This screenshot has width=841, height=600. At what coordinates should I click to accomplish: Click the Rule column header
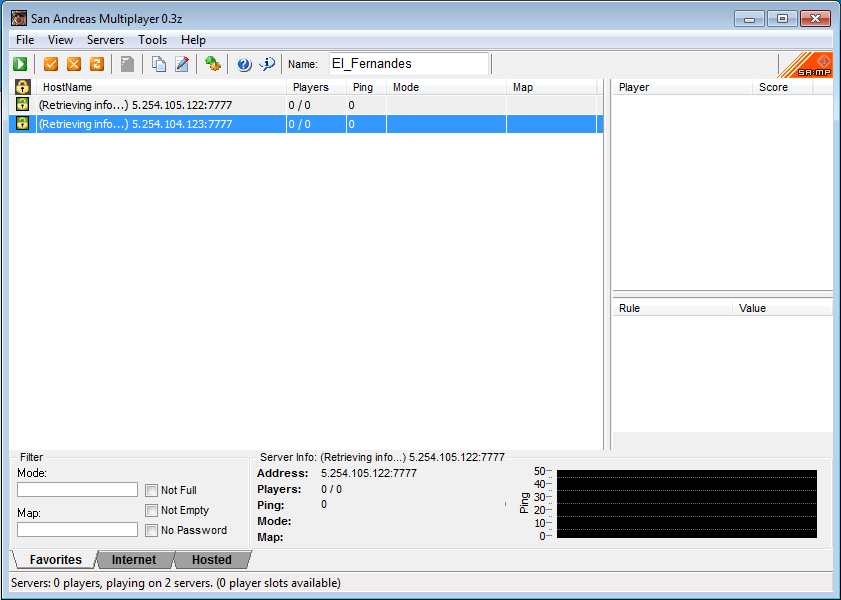coord(673,308)
